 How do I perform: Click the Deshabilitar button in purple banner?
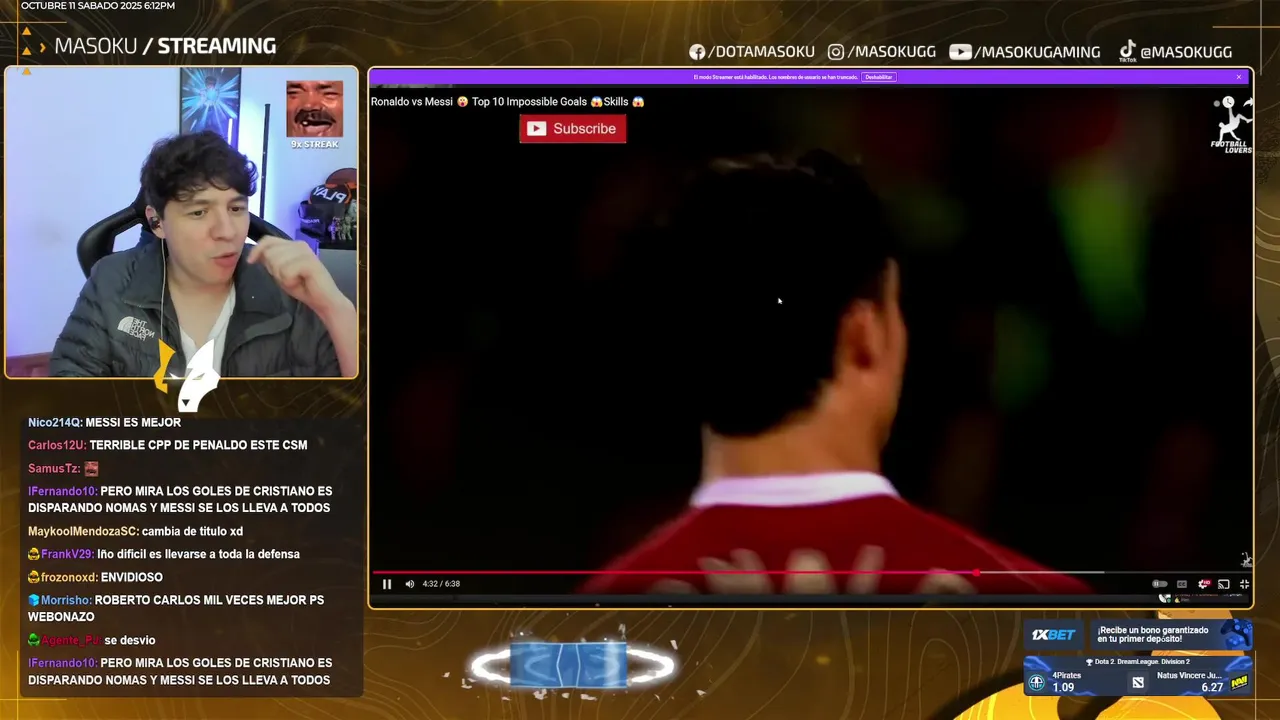click(x=878, y=77)
